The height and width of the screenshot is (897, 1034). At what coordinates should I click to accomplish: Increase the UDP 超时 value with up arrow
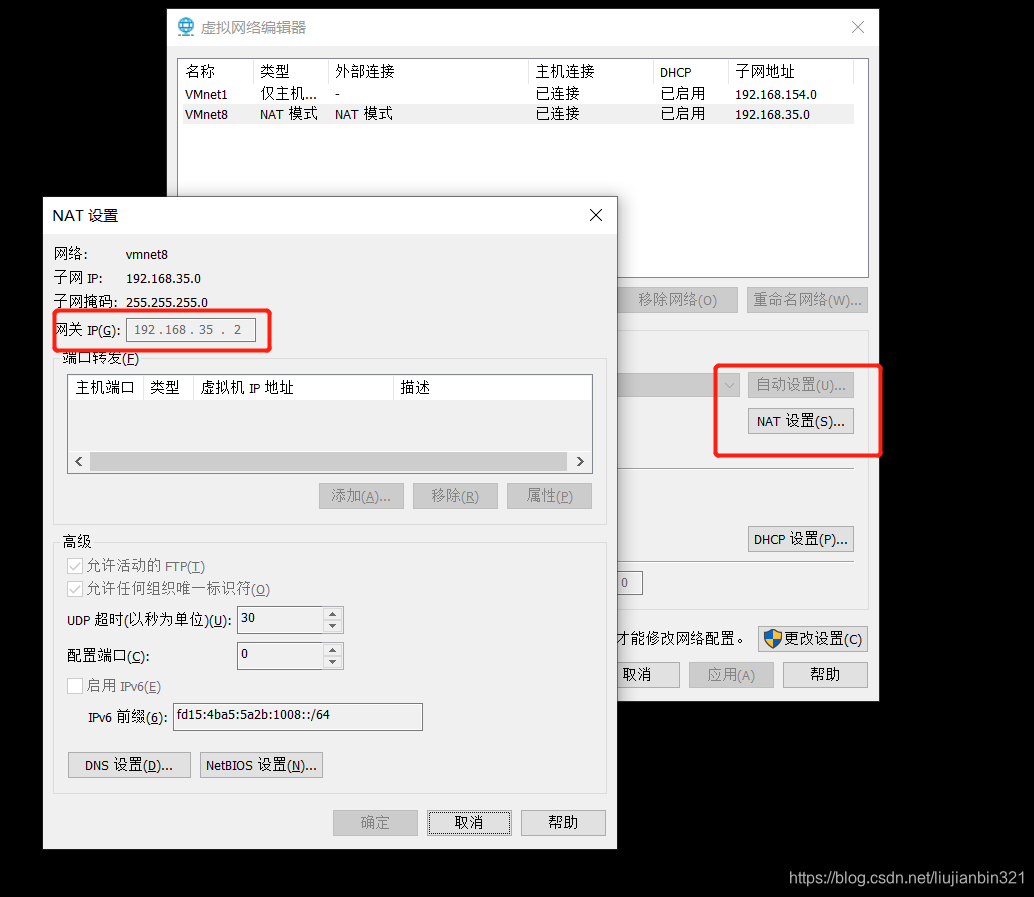click(x=333, y=614)
